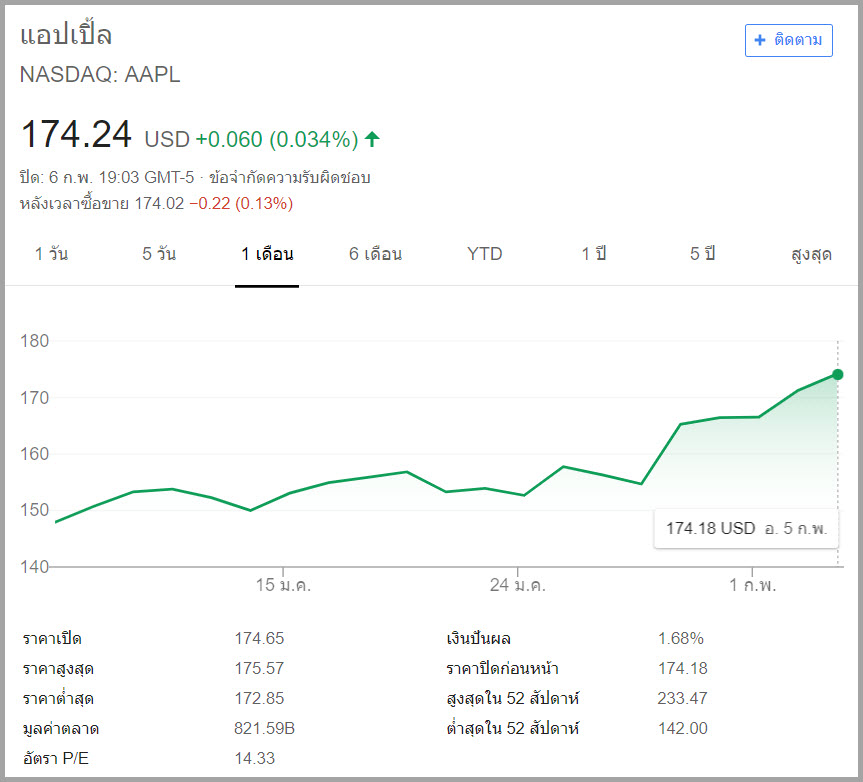Click the 15 ม.ค. date on the chart axis
The image size is (863, 782).
283,585
